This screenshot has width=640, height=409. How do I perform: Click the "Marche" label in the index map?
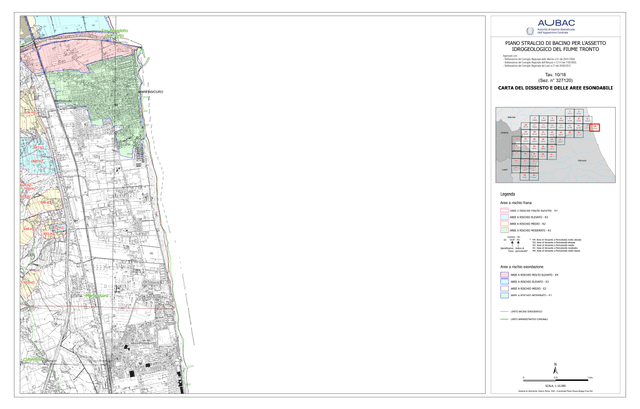[x=511, y=117]
